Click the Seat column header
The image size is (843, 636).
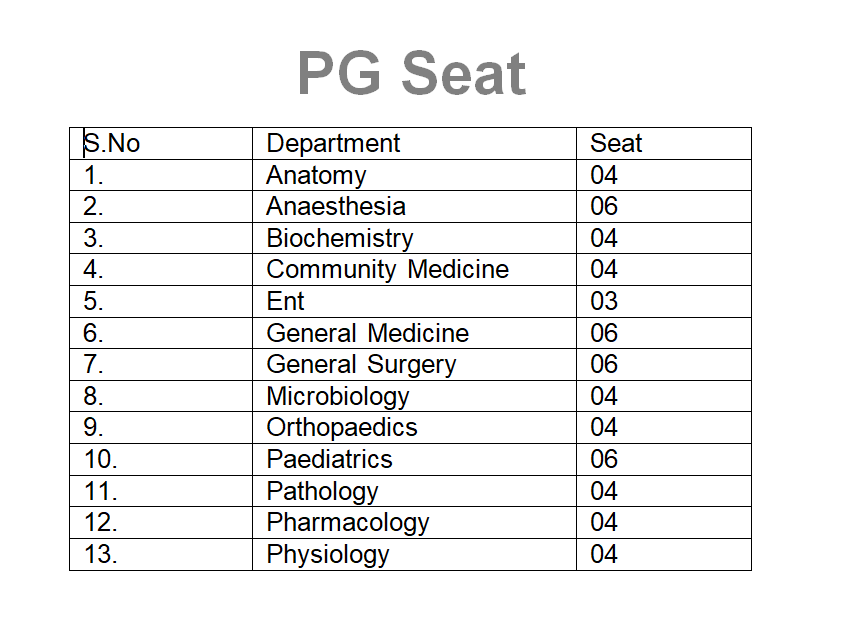click(x=616, y=144)
